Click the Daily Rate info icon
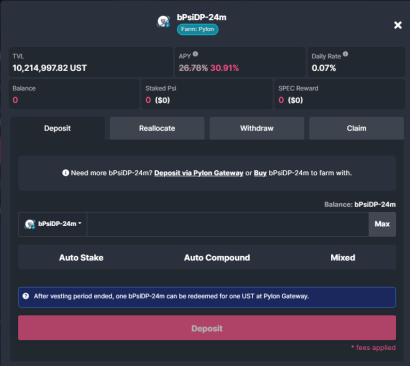Screen dimensions: 410x366 tap(345, 54)
